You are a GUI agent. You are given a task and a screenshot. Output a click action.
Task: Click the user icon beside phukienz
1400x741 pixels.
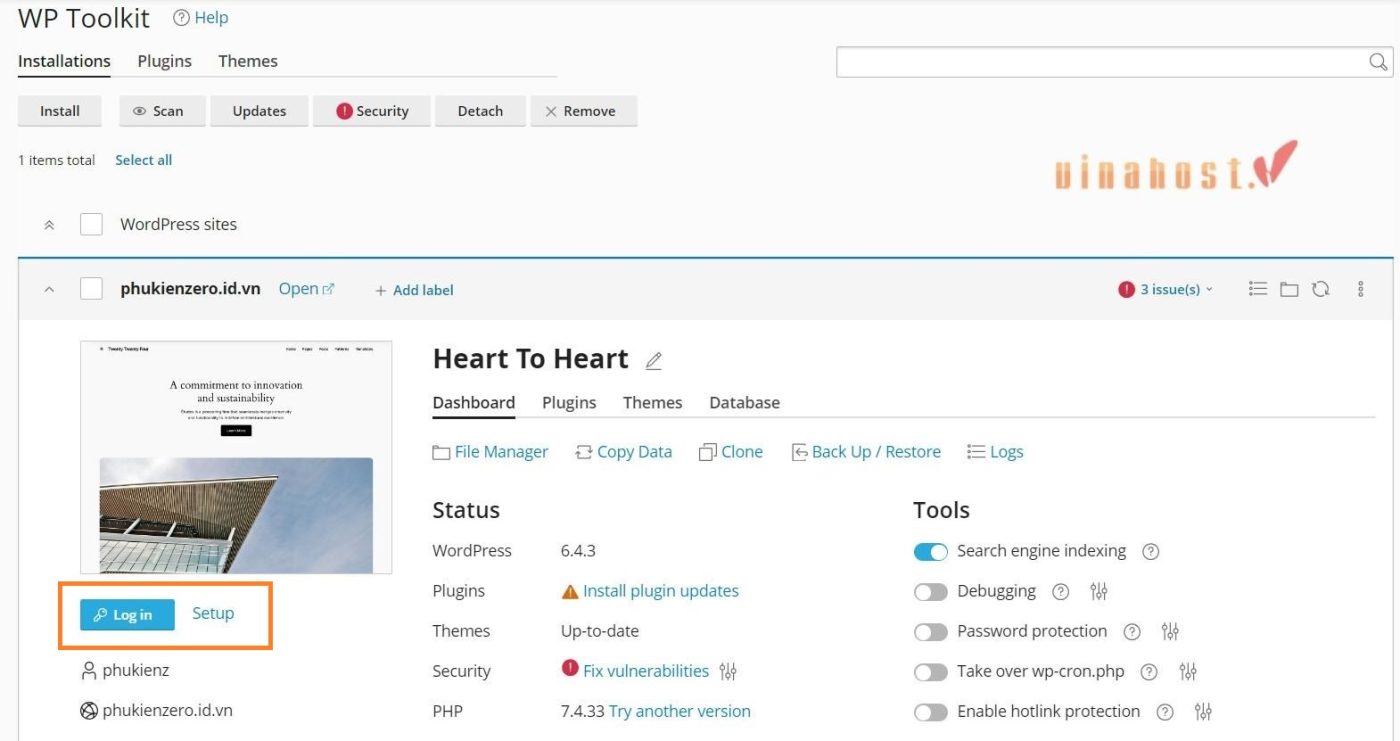click(x=89, y=670)
